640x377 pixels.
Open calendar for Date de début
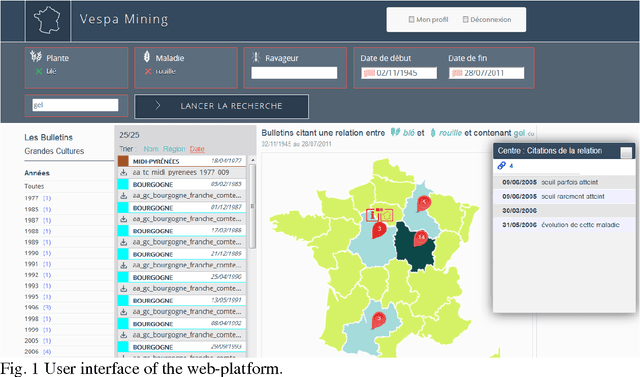coord(369,73)
